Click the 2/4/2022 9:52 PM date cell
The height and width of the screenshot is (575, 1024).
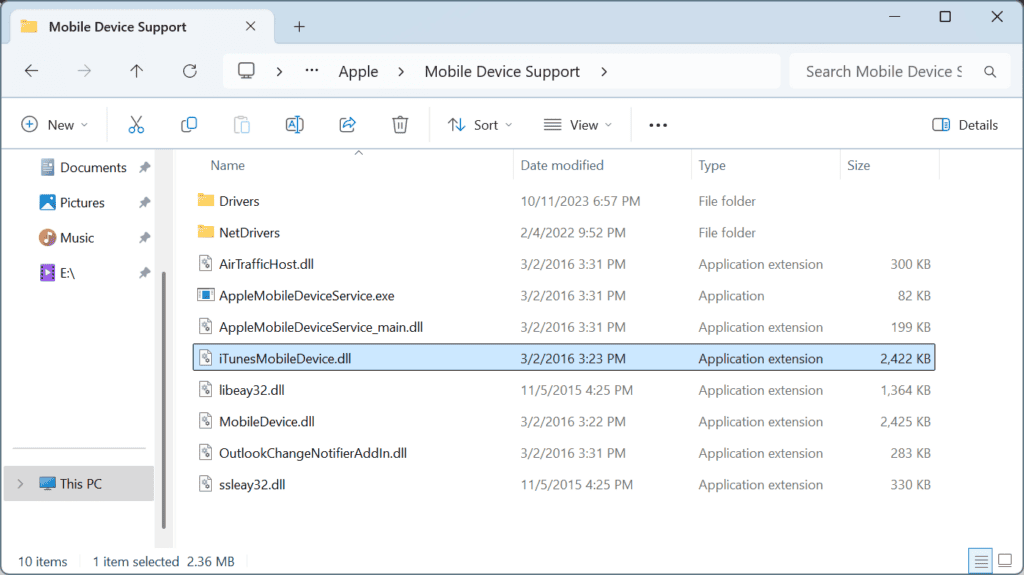coord(573,233)
